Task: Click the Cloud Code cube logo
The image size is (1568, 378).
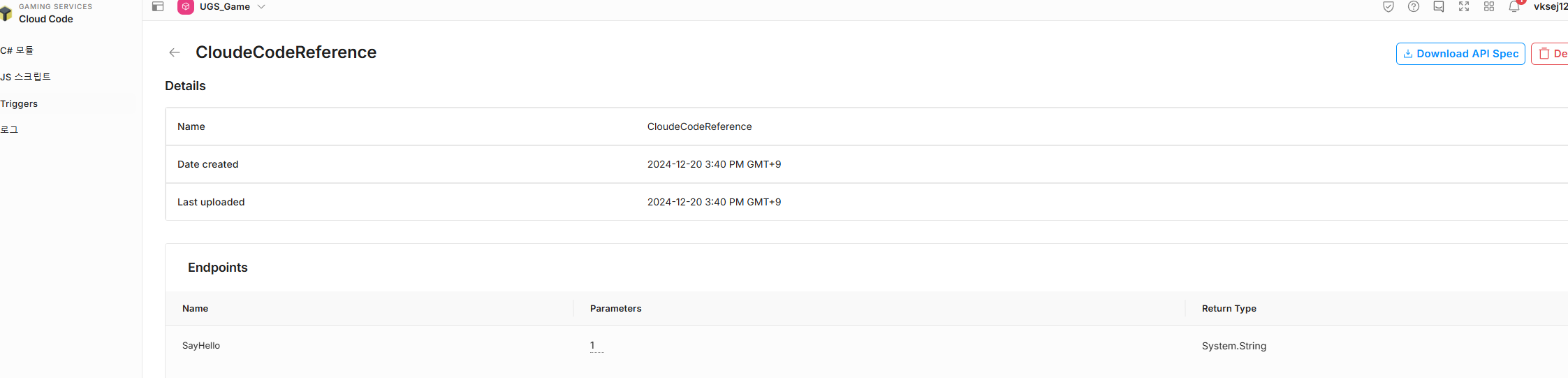Action: click(x=6, y=14)
